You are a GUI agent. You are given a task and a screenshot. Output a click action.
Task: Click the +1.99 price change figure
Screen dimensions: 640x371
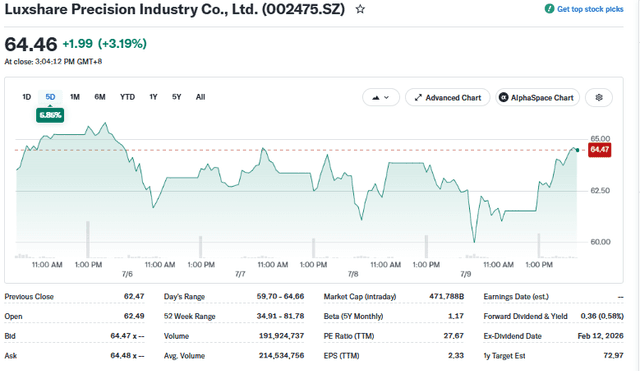click(x=78, y=43)
